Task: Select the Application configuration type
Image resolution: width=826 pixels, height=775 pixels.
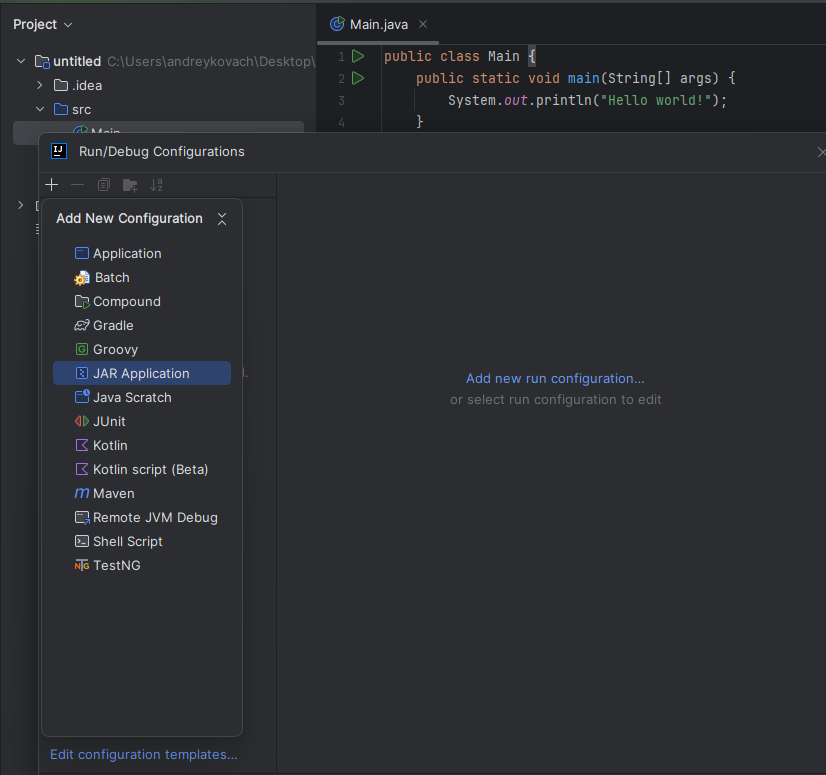Action: (x=142, y=253)
